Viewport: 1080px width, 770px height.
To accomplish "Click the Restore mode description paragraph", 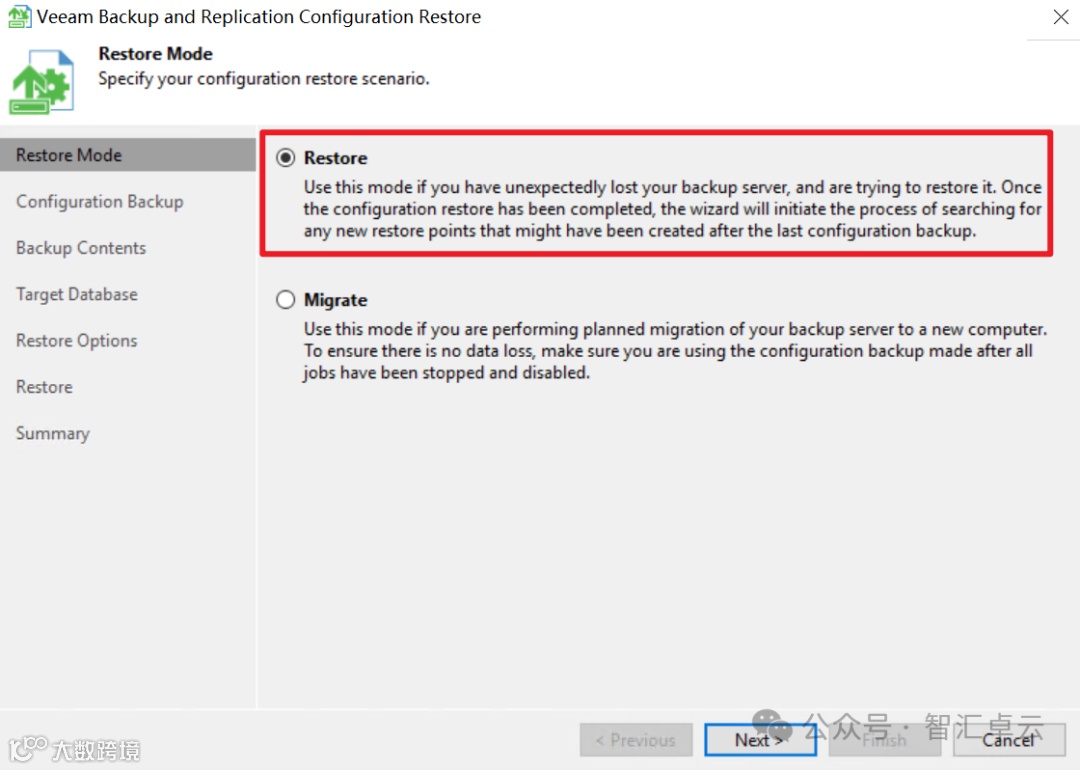I will (x=673, y=209).
